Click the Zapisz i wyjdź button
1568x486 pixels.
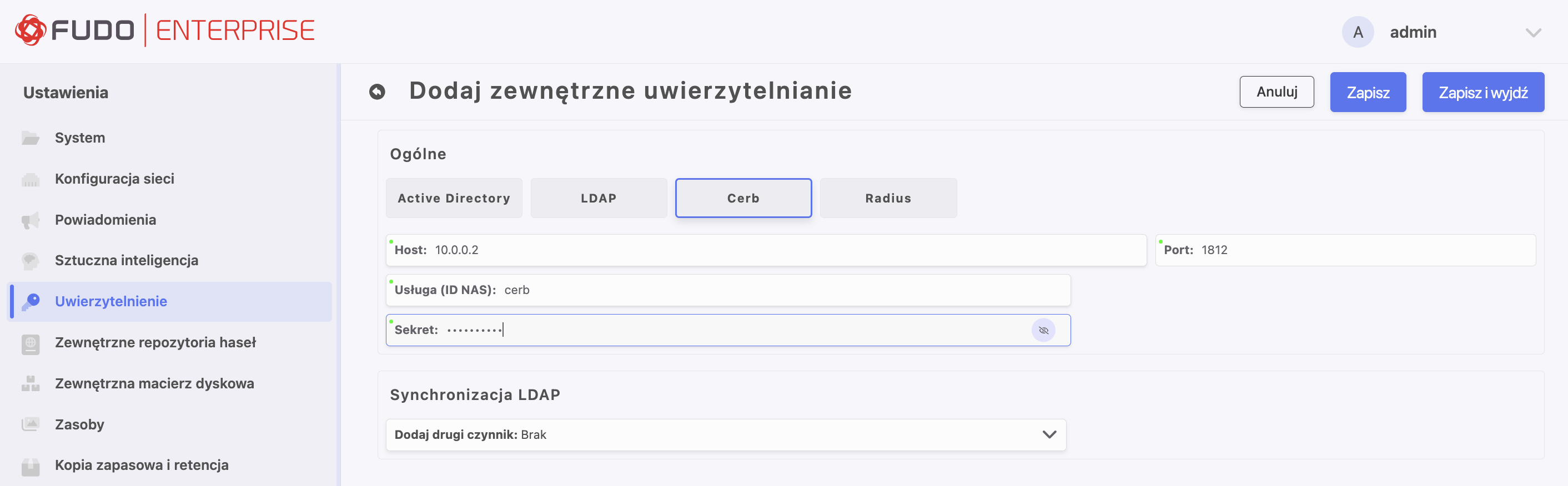1483,93
